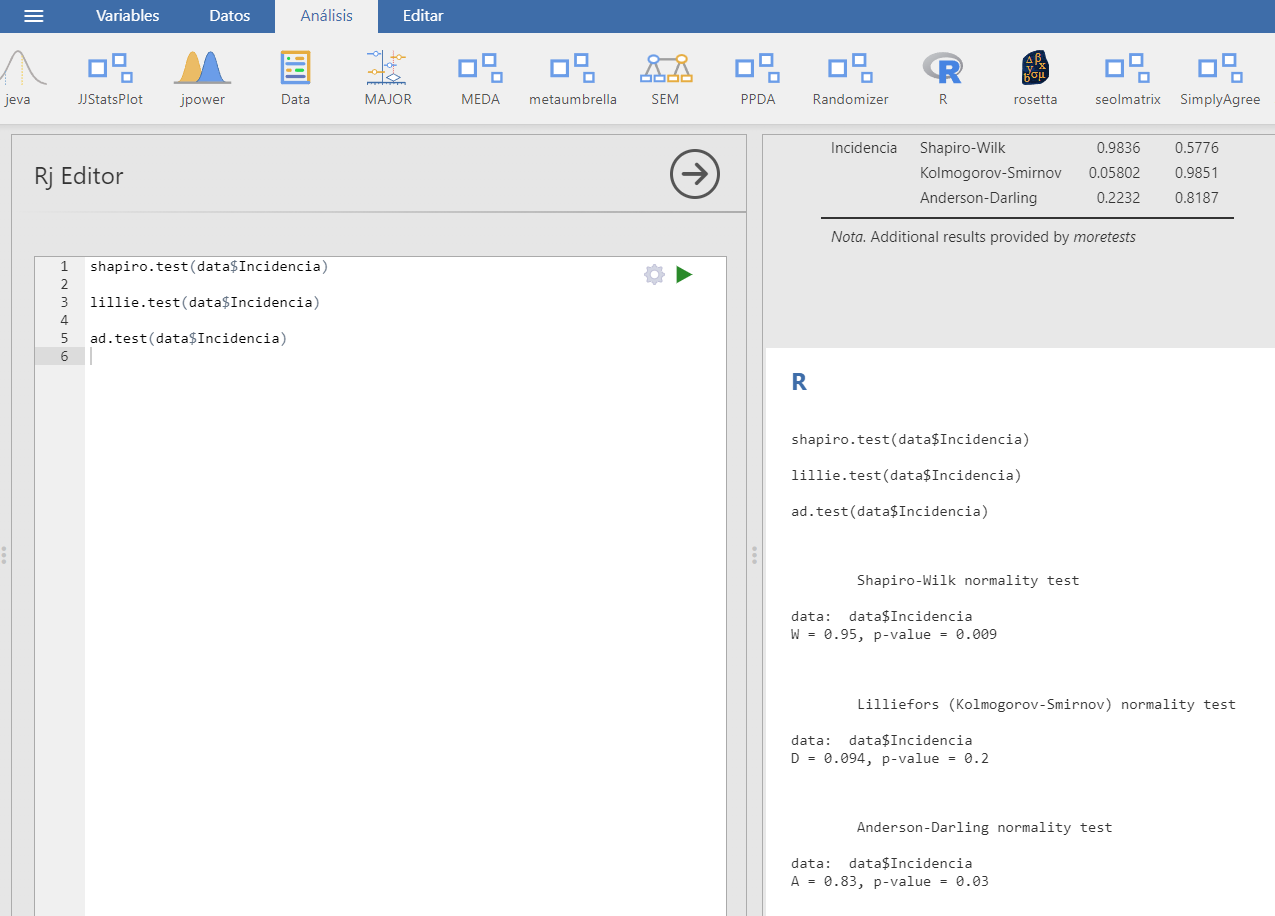Place cursor on empty line 6
Screen dimensions: 1275x916
tap(405, 357)
